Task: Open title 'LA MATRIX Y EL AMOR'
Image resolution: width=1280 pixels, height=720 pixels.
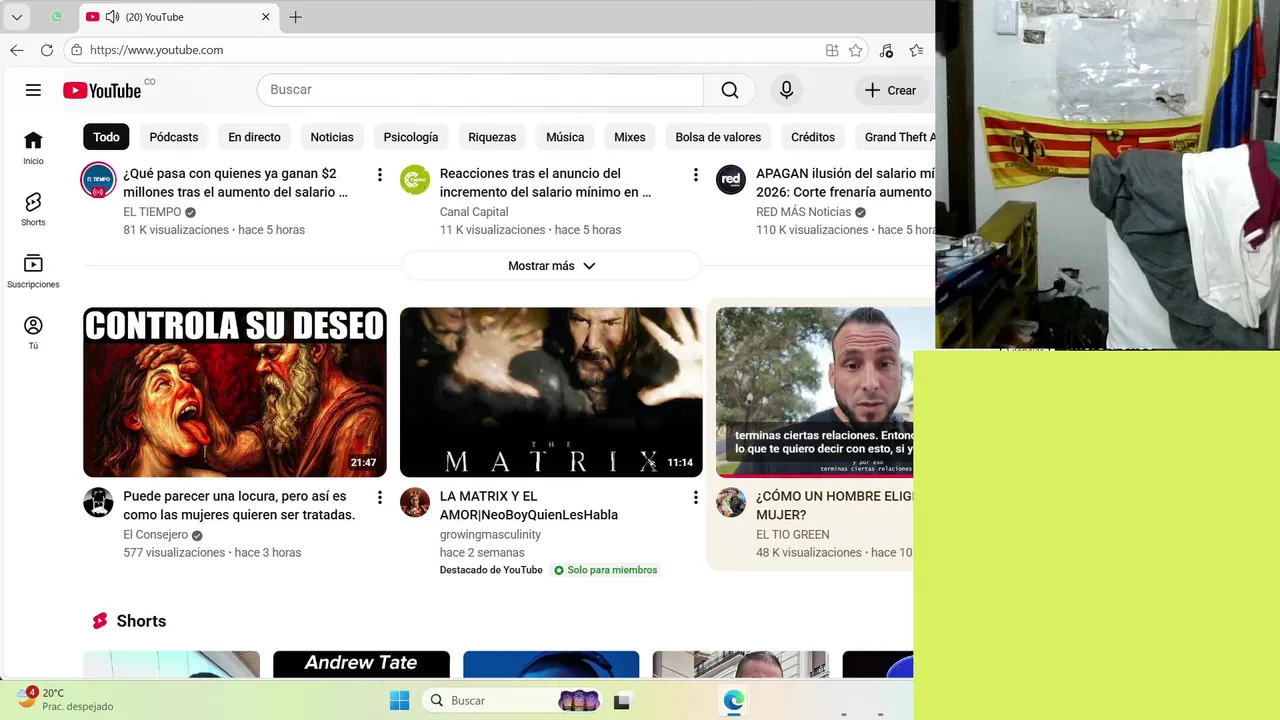Action: tap(529, 505)
